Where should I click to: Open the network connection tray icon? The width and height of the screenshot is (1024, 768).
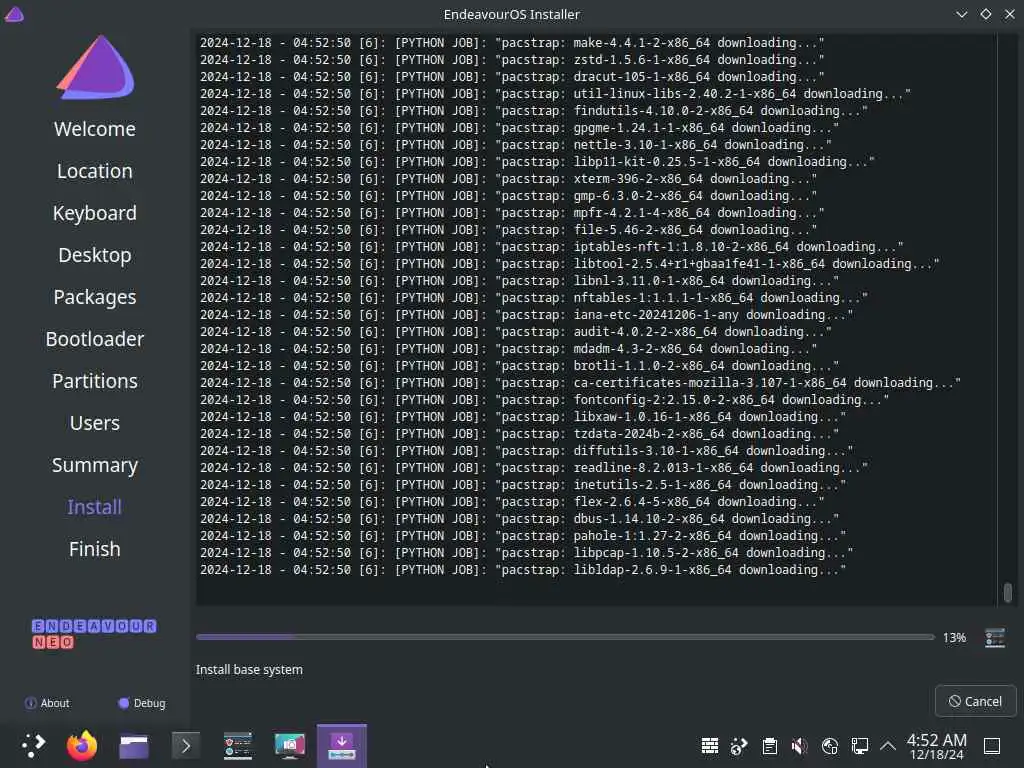coord(859,746)
